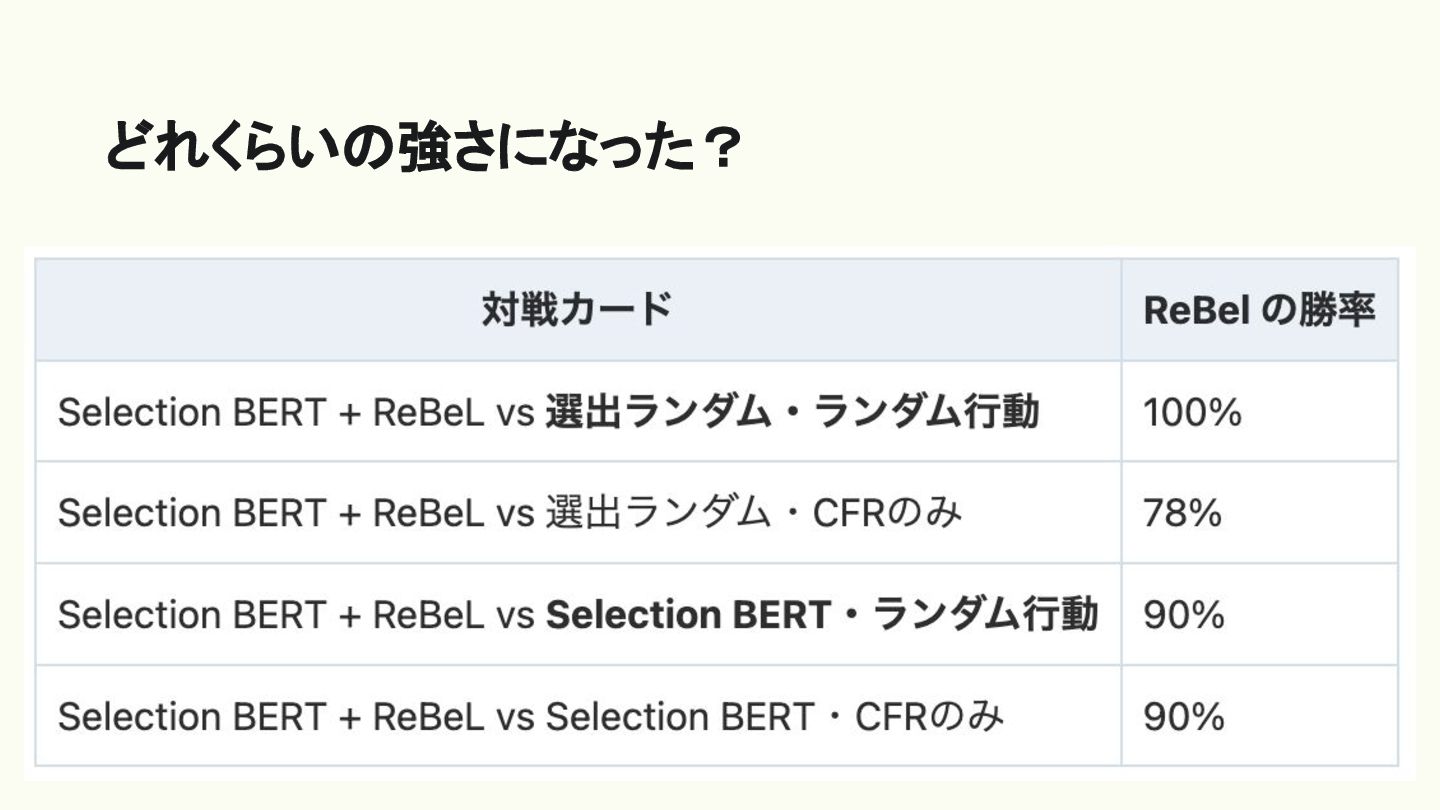Click "Selection BERT + ReBeL" in the 100% row
Screen dimensions: 1440x810
coord(270,412)
